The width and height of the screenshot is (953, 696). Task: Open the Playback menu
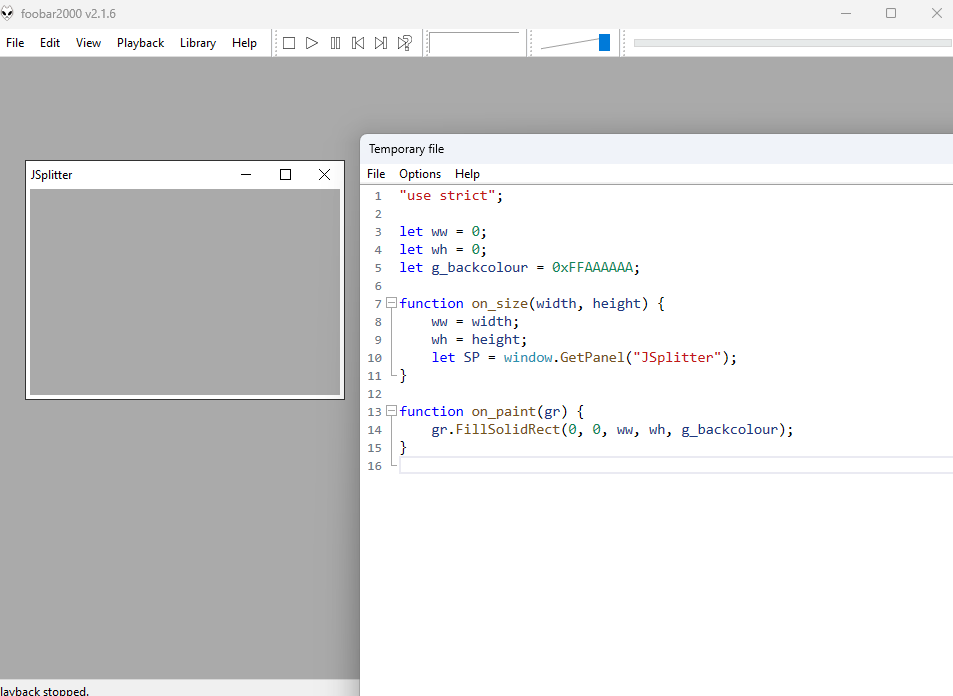[140, 43]
